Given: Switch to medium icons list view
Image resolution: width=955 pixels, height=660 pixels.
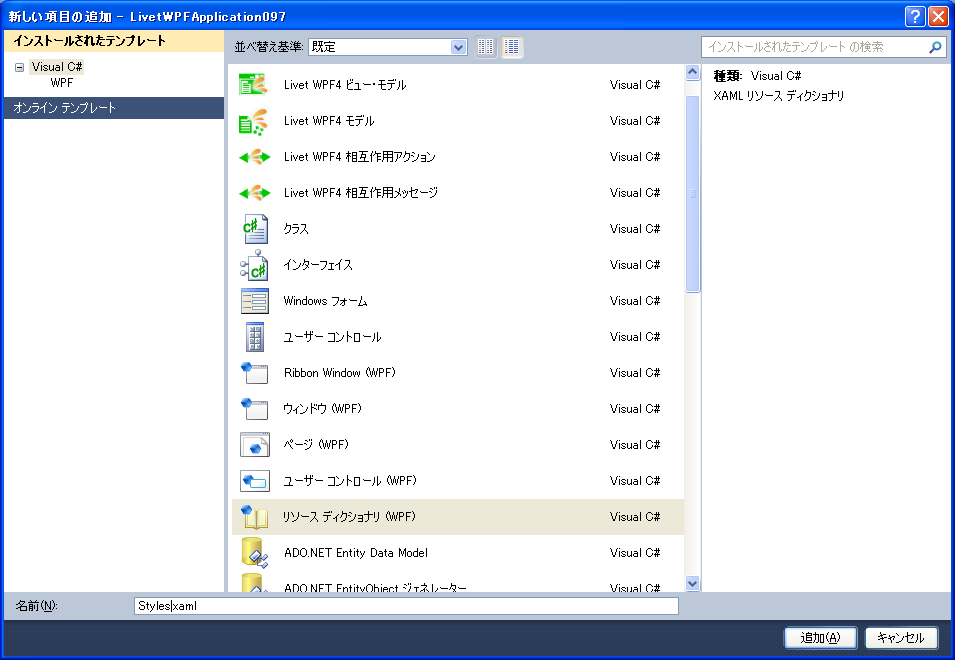Looking at the screenshot, I should point(512,47).
